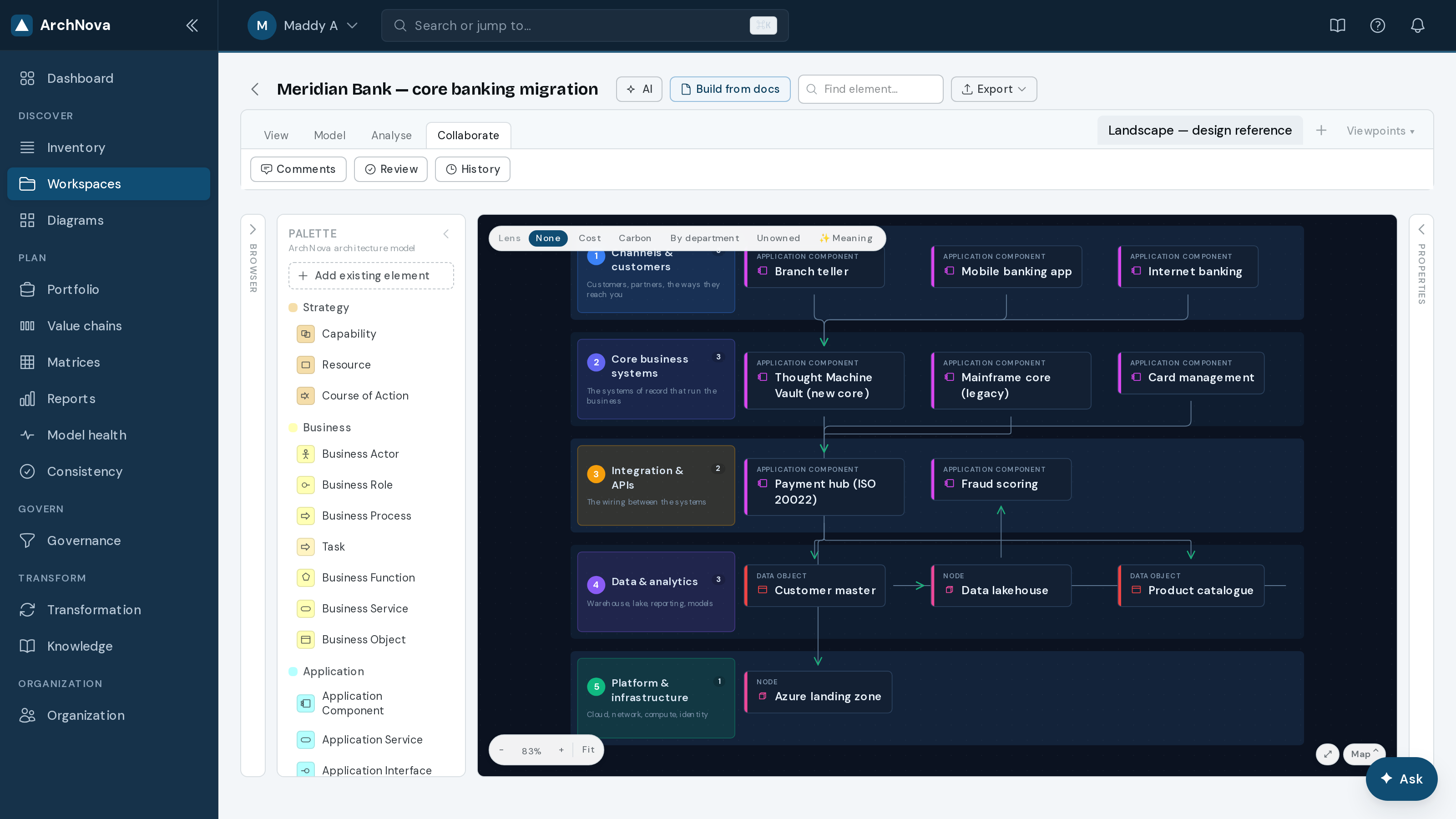The width and height of the screenshot is (1456, 819).
Task: Click Build from docs button
Action: pyautogui.click(x=730, y=89)
